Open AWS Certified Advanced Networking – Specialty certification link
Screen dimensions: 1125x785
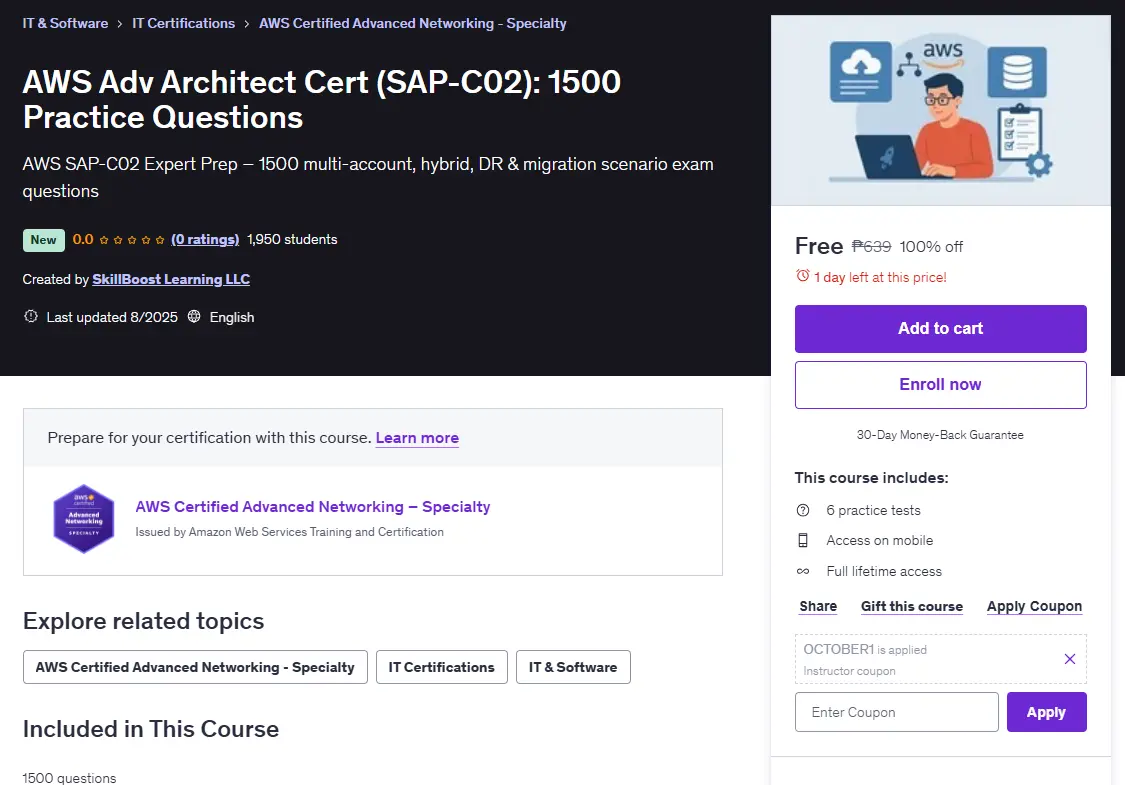313,507
